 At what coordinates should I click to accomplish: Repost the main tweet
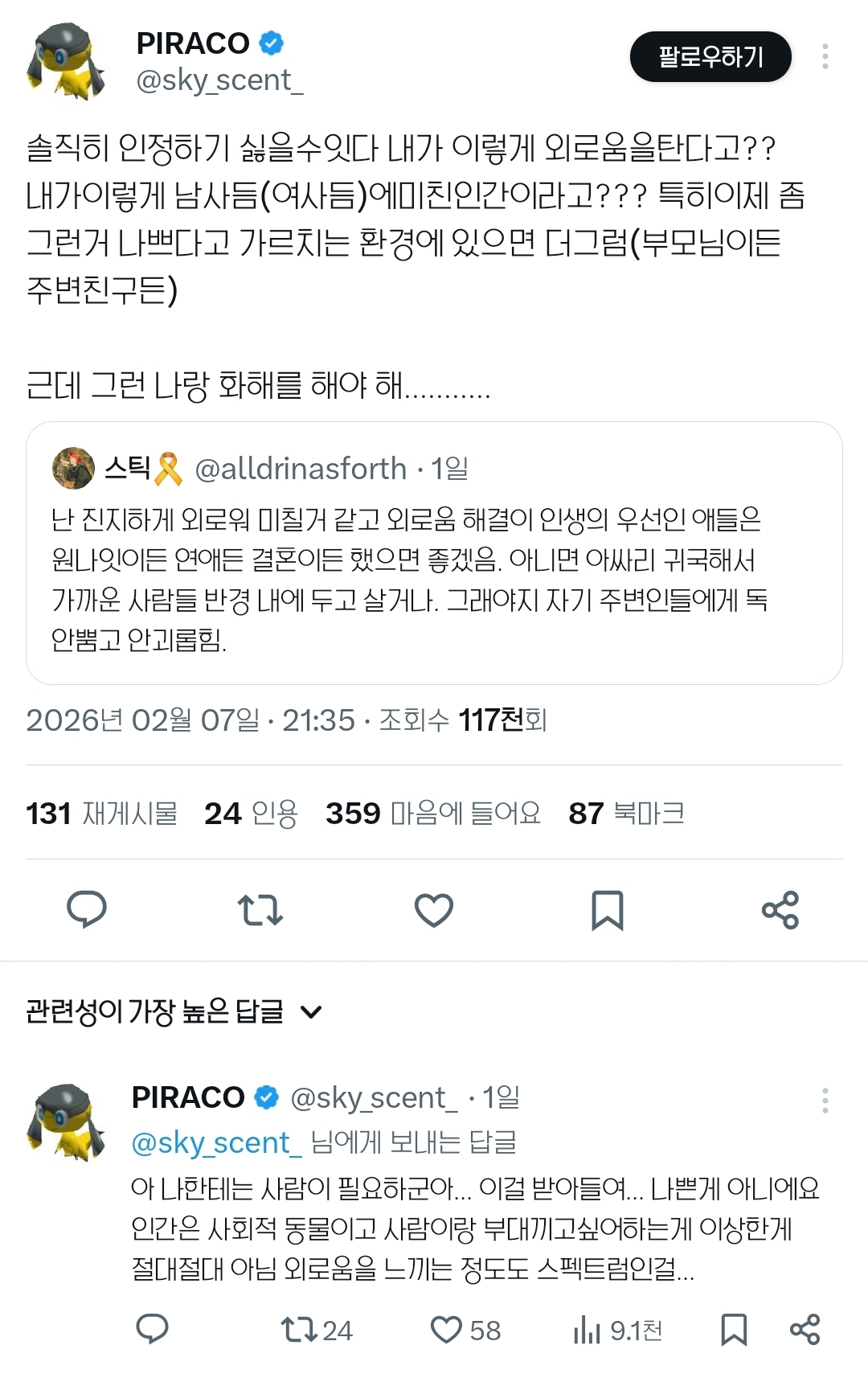[x=260, y=909]
